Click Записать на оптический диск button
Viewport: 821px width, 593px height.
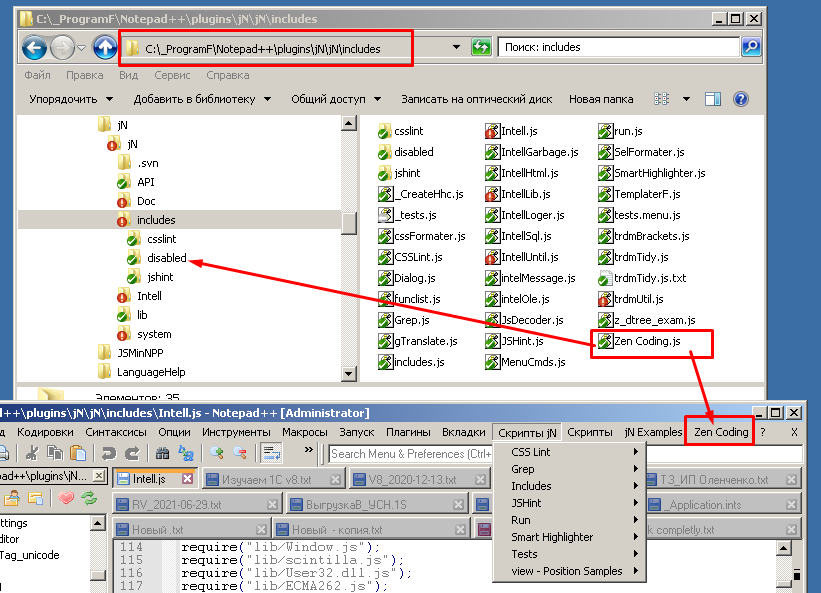click(476, 99)
